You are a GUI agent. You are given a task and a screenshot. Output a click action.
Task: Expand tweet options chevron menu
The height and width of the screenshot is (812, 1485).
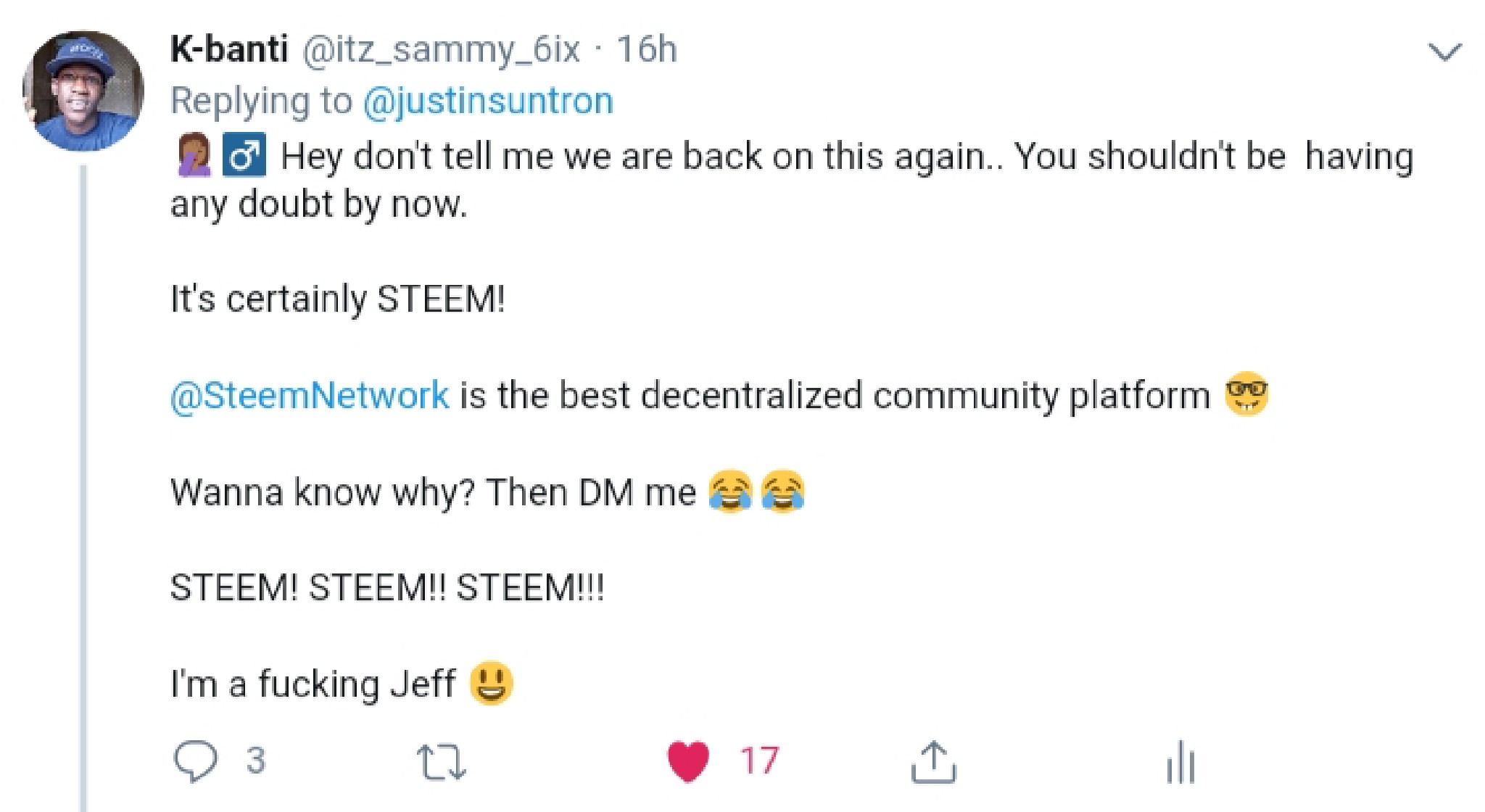(1444, 52)
